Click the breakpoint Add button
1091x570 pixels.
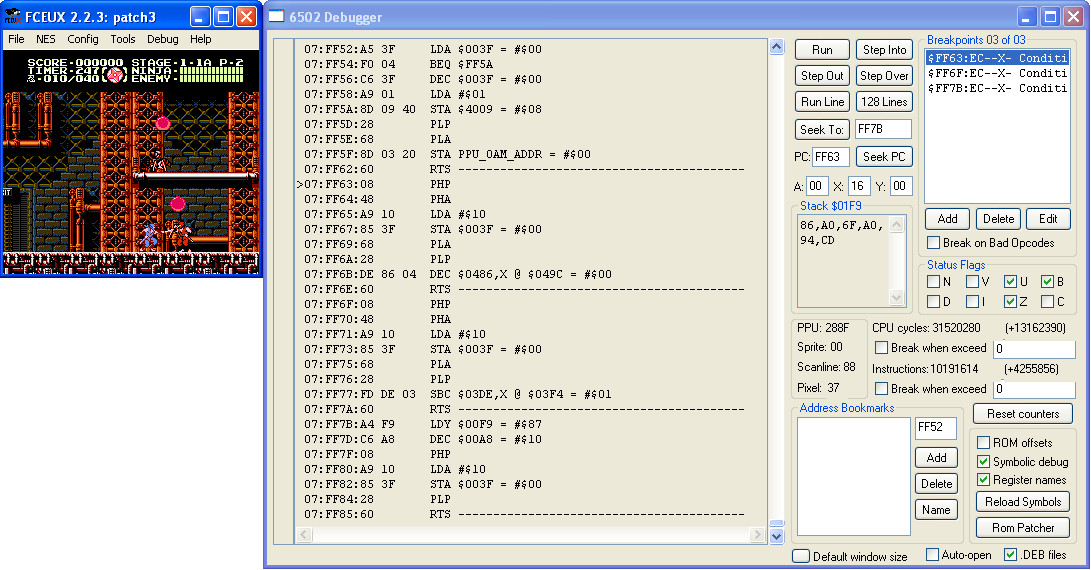[947, 219]
